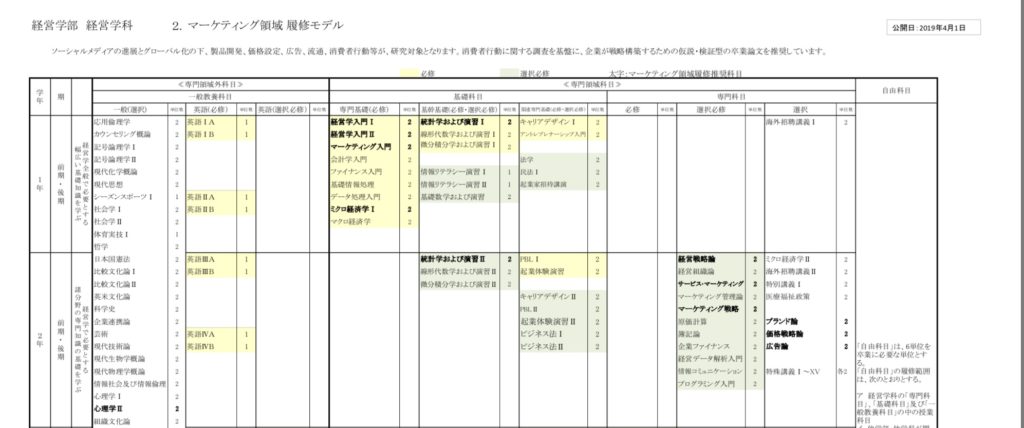The width and height of the screenshot is (1024, 428).
Task: Select ビジネス法Ⅰ cell
Action: [541, 334]
